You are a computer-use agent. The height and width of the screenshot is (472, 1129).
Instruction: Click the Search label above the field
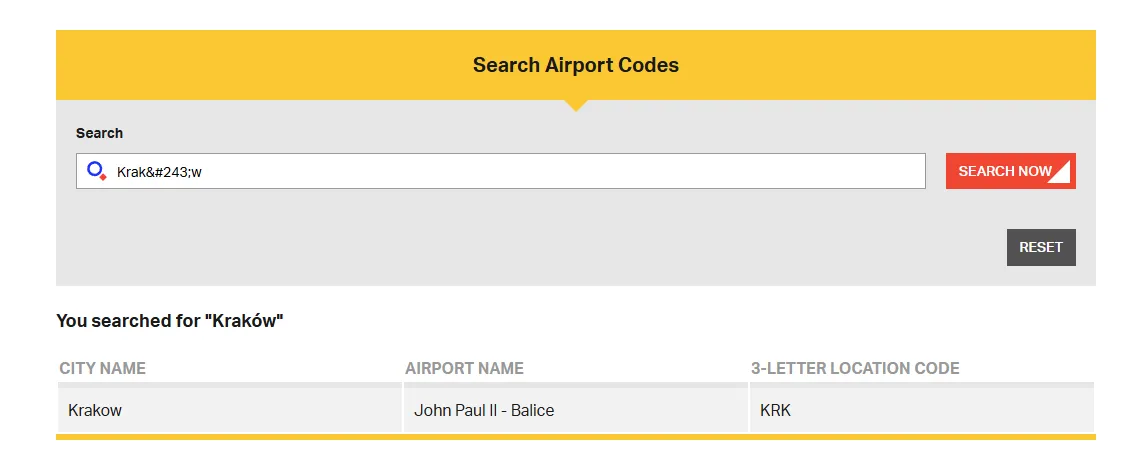click(x=99, y=133)
